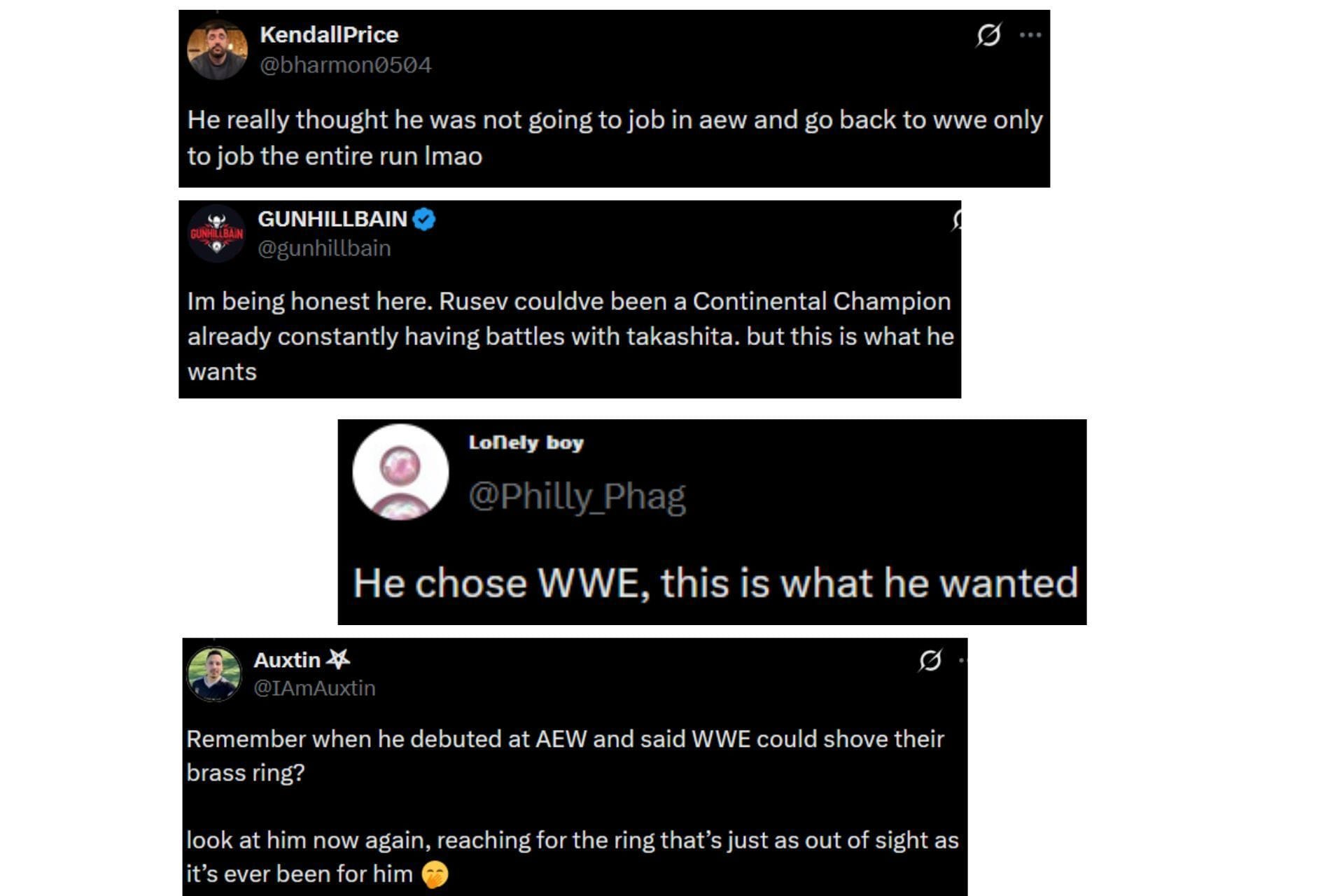The image size is (1344, 896).
Task: Open the @IAmAuxtin handle
Action: 314,688
